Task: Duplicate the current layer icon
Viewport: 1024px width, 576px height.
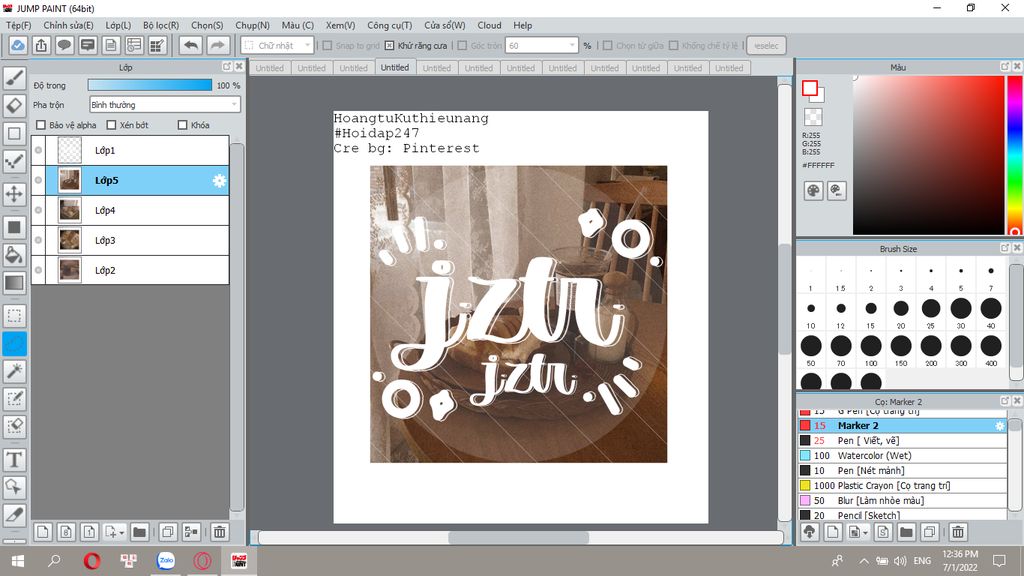Action: [168, 532]
